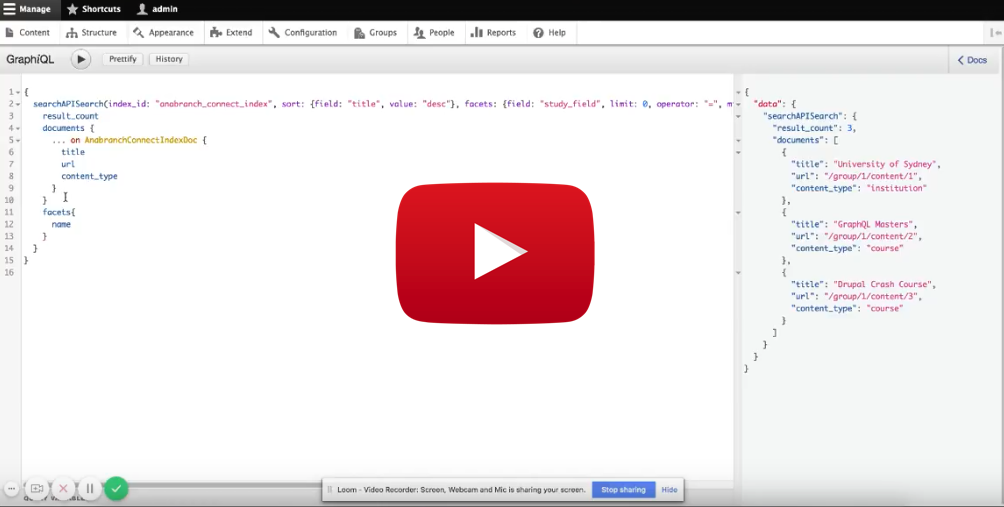Click the url field on line 7
Viewport: 1004px width, 507px height.
[x=68, y=164]
